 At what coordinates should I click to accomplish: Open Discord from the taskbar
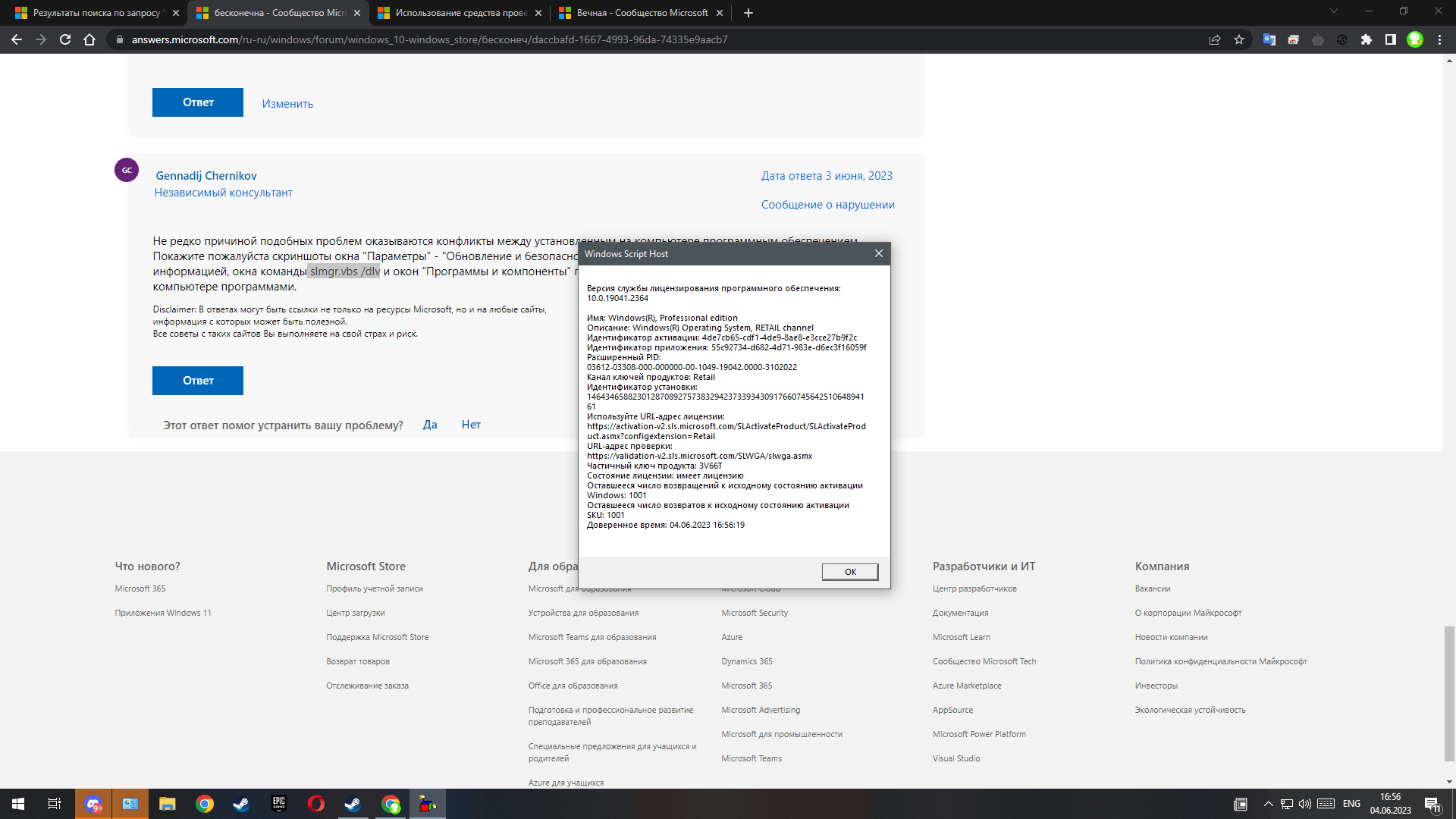93,804
